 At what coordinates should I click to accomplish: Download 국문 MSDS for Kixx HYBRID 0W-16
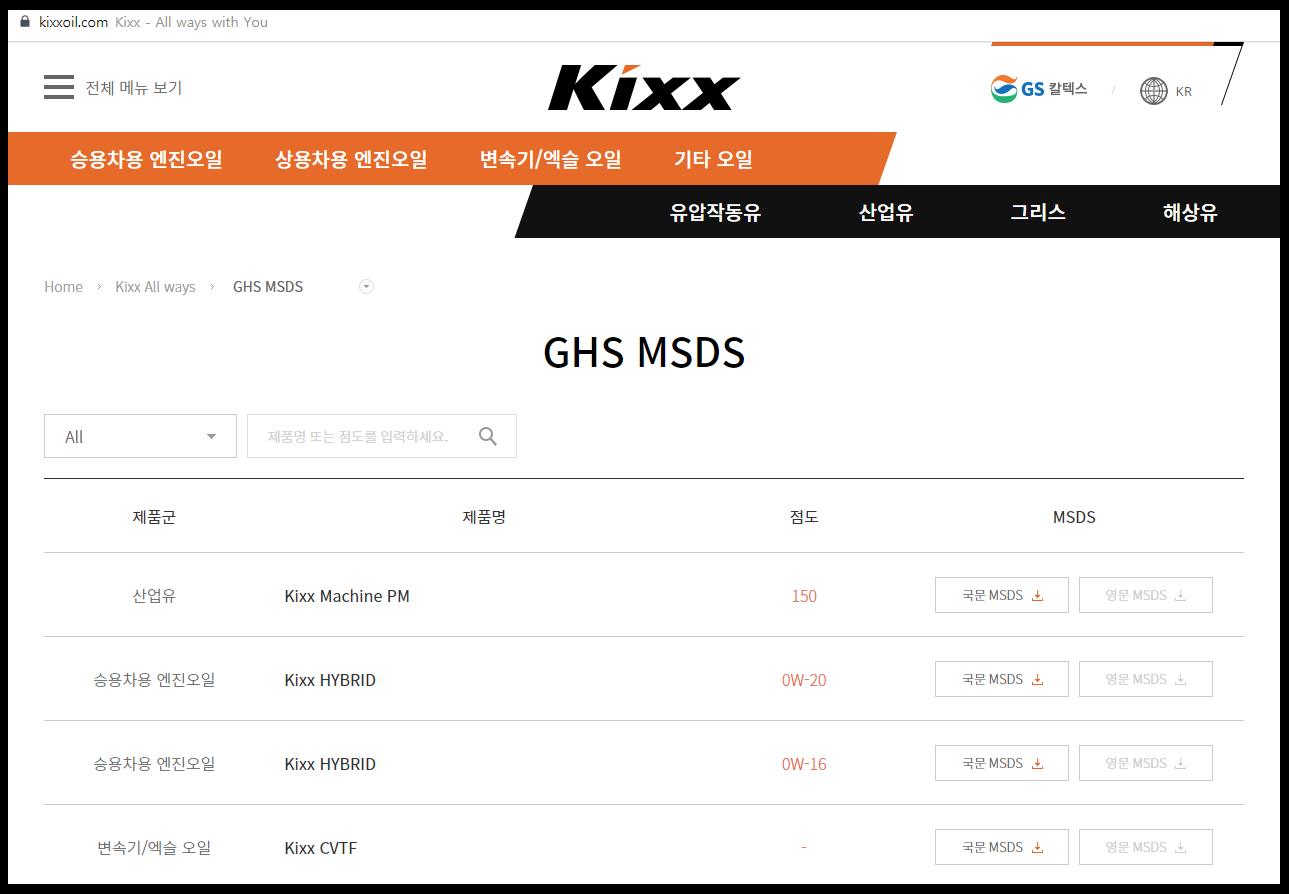(1002, 763)
